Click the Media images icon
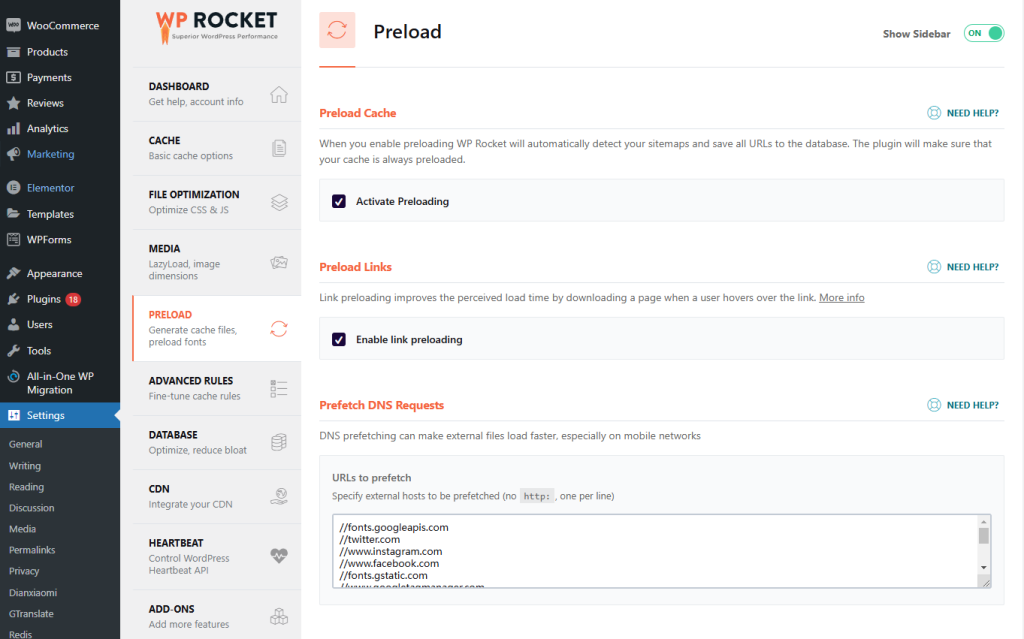Viewport: 1024px width, 639px height. pos(279,263)
